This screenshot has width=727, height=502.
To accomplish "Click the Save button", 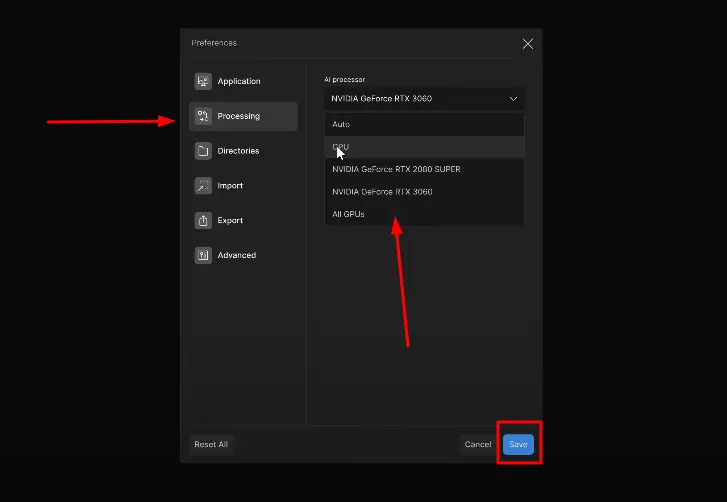I will 518,444.
